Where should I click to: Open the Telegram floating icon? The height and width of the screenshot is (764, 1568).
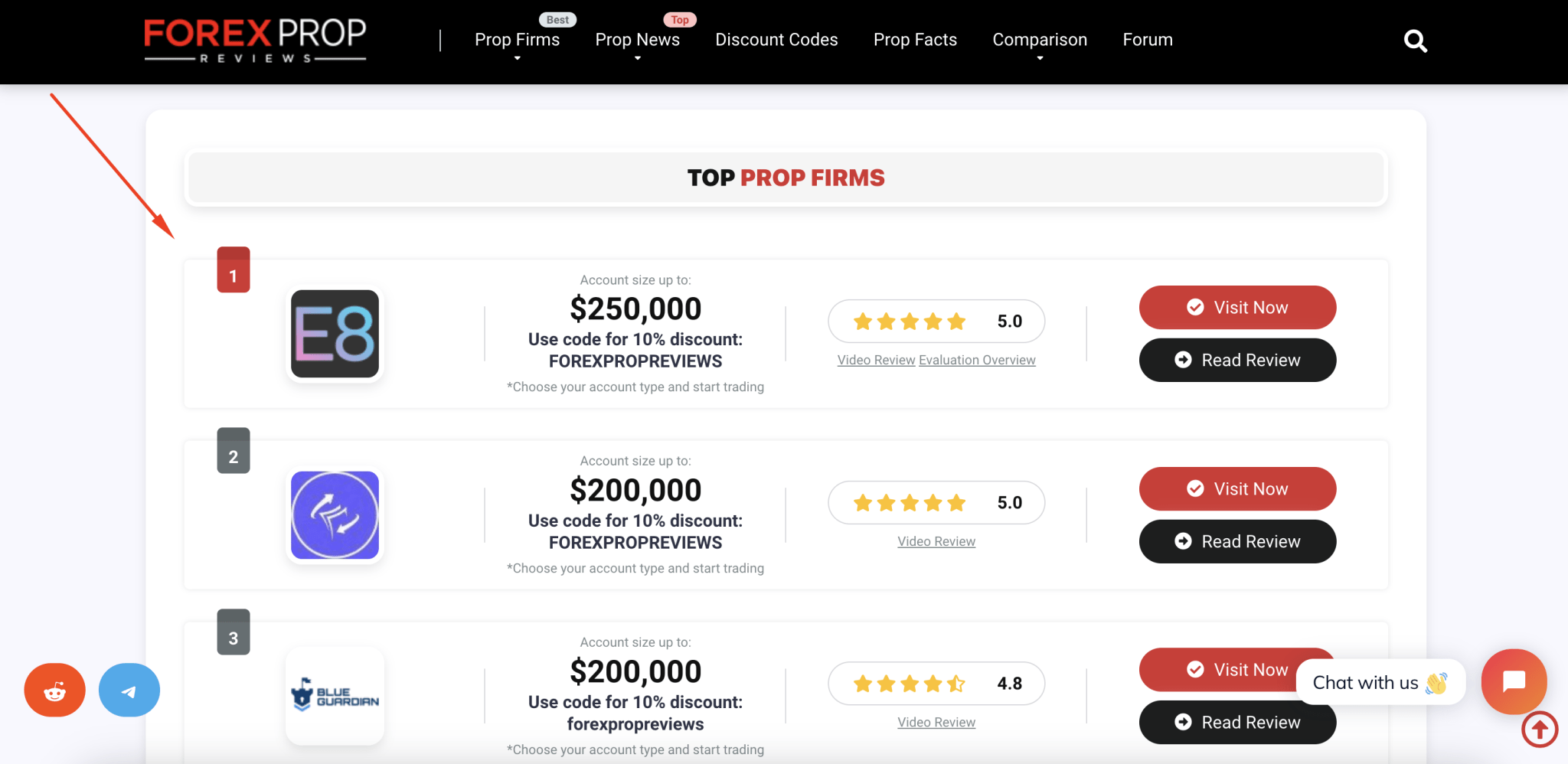(x=129, y=690)
